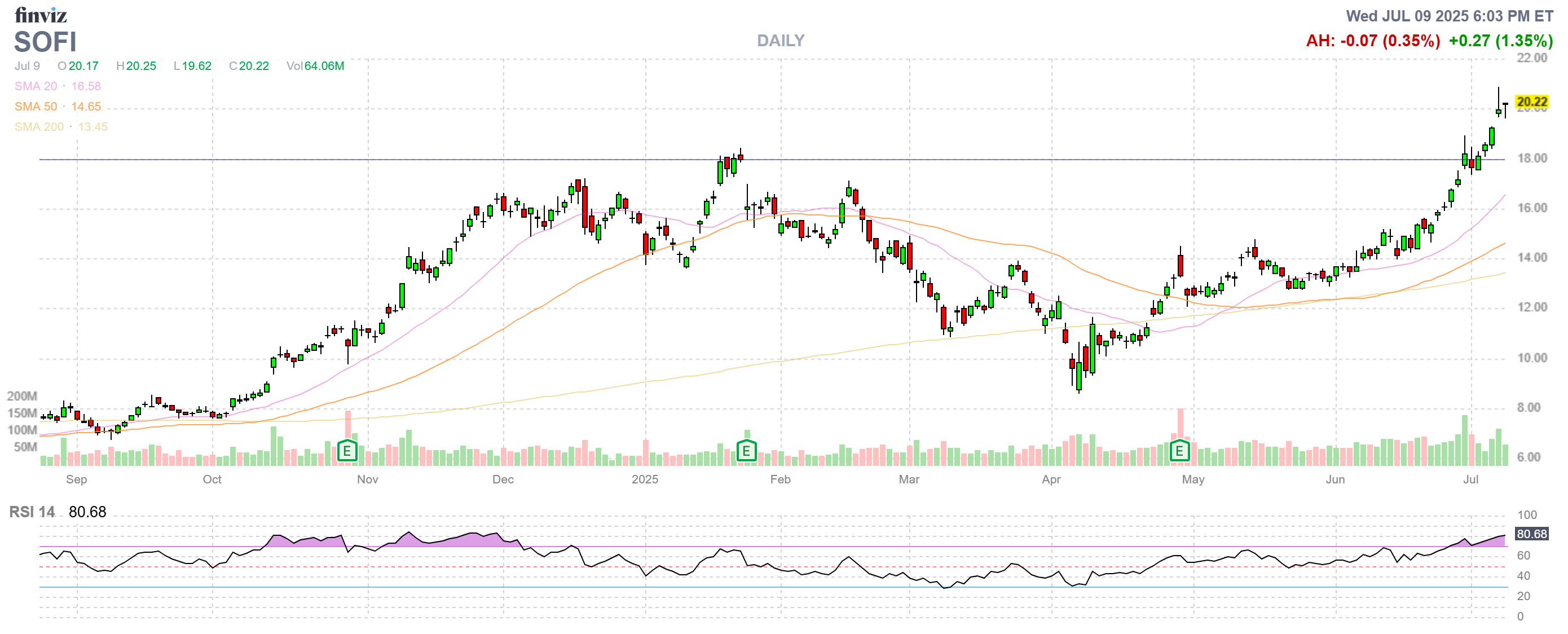Image resolution: width=1568 pixels, height=634 pixels.
Task: Click the Jul 9 date in OHLC header
Action: click(28, 65)
